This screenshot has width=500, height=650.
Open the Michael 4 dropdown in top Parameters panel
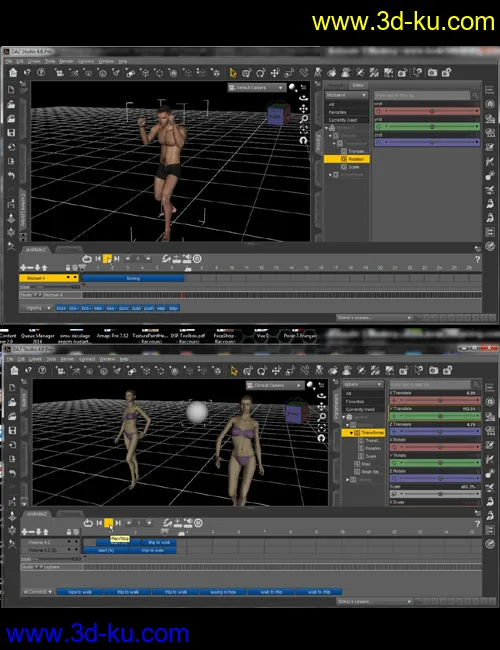point(346,95)
